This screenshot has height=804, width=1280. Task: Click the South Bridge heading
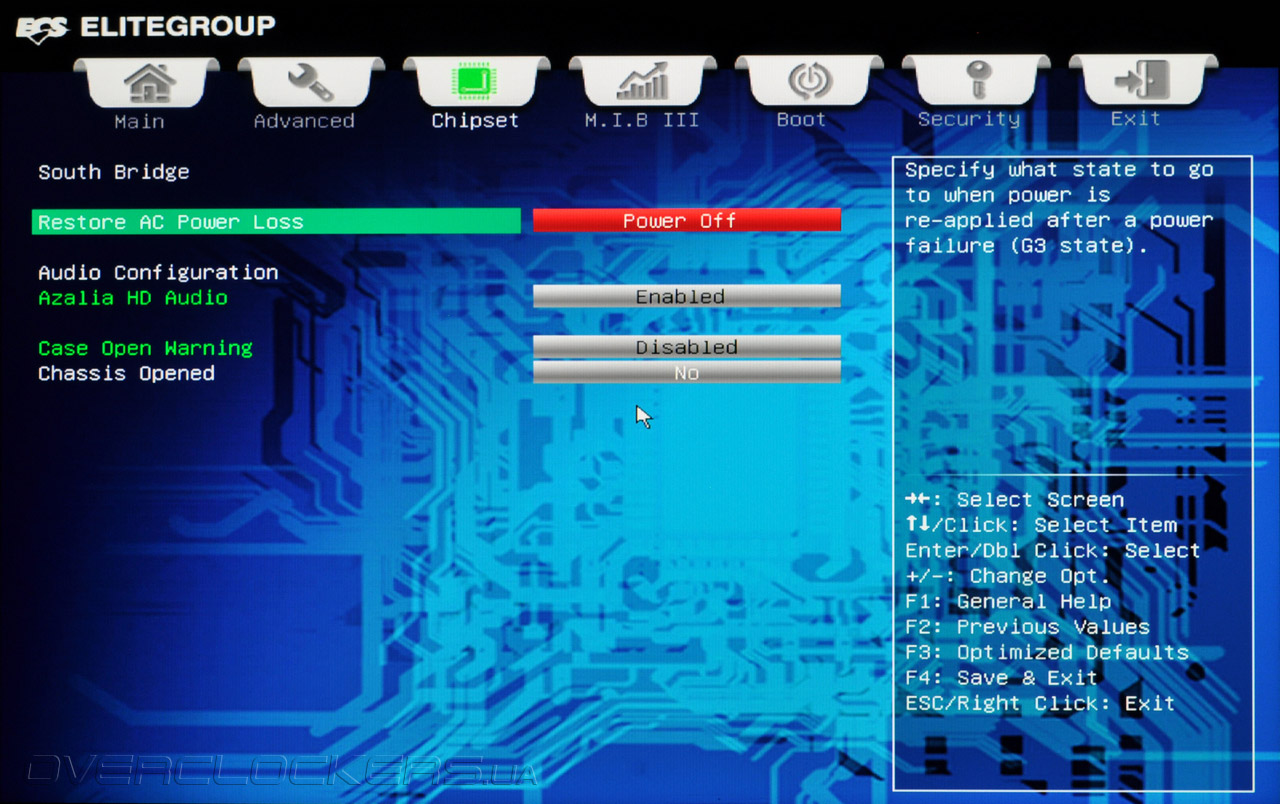(113, 172)
